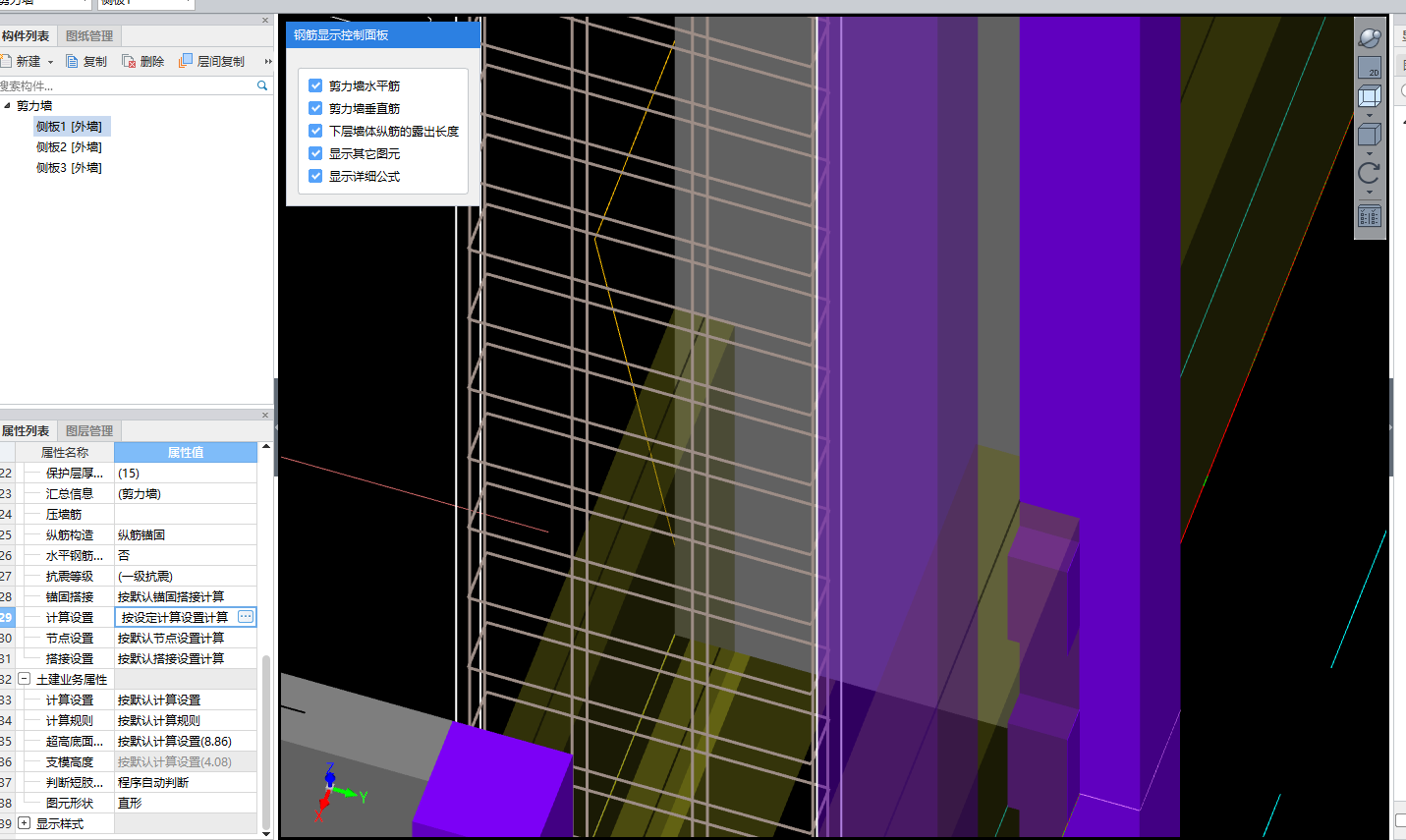Click 按默认锚固搭接计算 value cell
Screen dimensions: 1406x840
click(186, 596)
